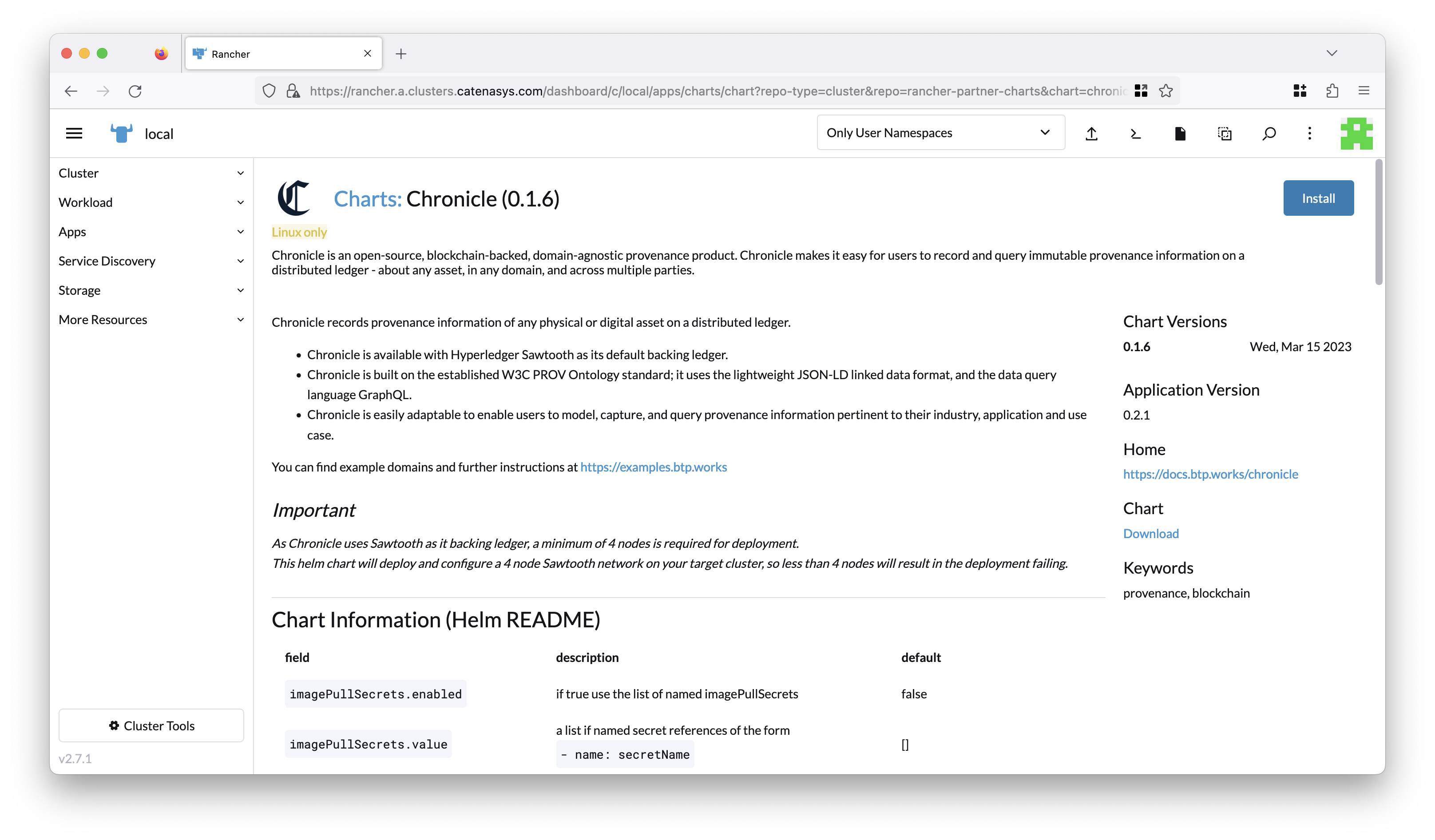
Task: Open the kubectl shell icon
Action: point(1135,133)
